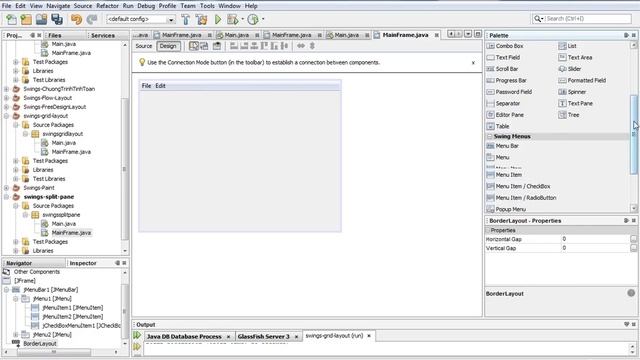This screenshot has height=360, width=640.
Task: Click the New Project toolbar icon
Action: 26,19
